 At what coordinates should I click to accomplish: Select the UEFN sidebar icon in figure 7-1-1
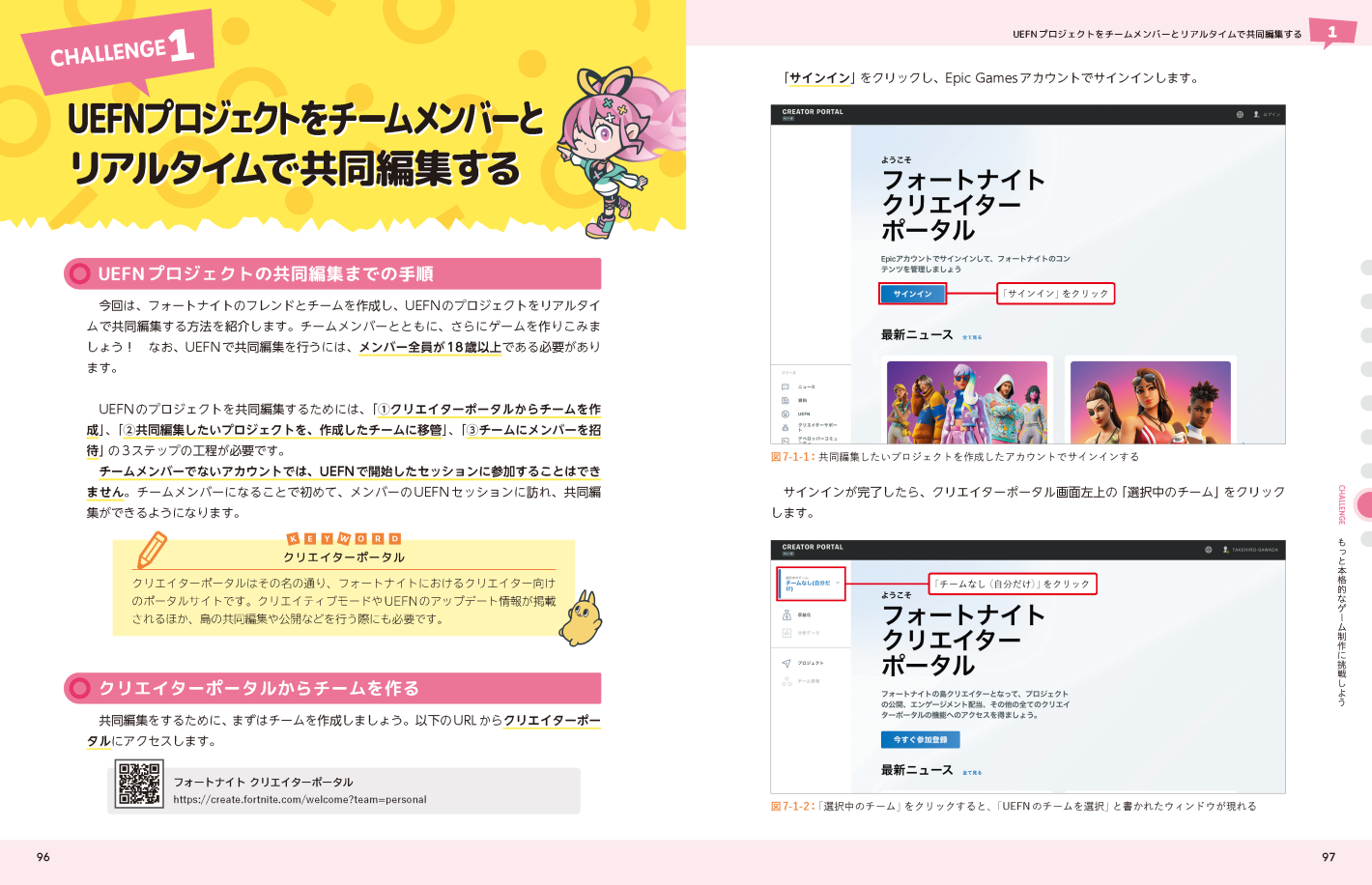pos(786,414)
